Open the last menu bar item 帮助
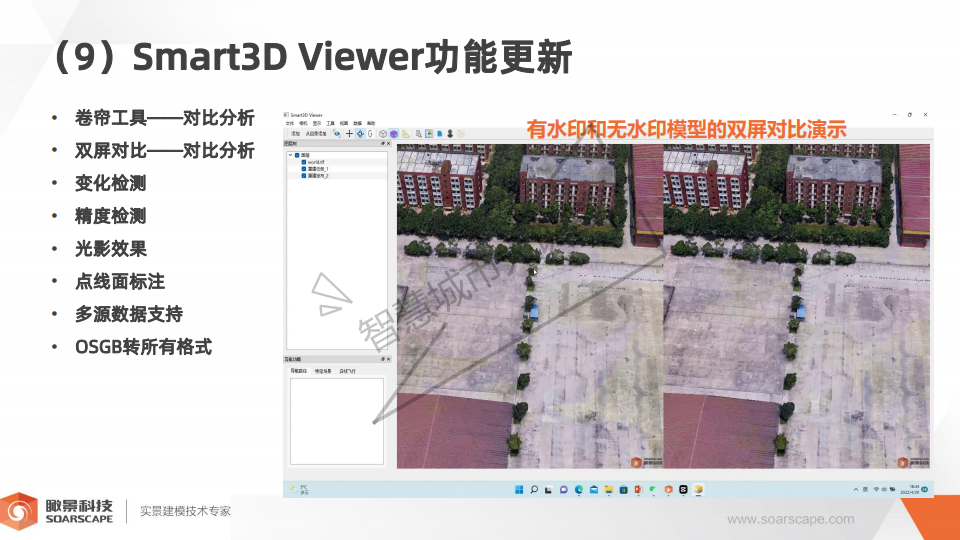This screenshot has width=960, height=540. pos(371,123)
